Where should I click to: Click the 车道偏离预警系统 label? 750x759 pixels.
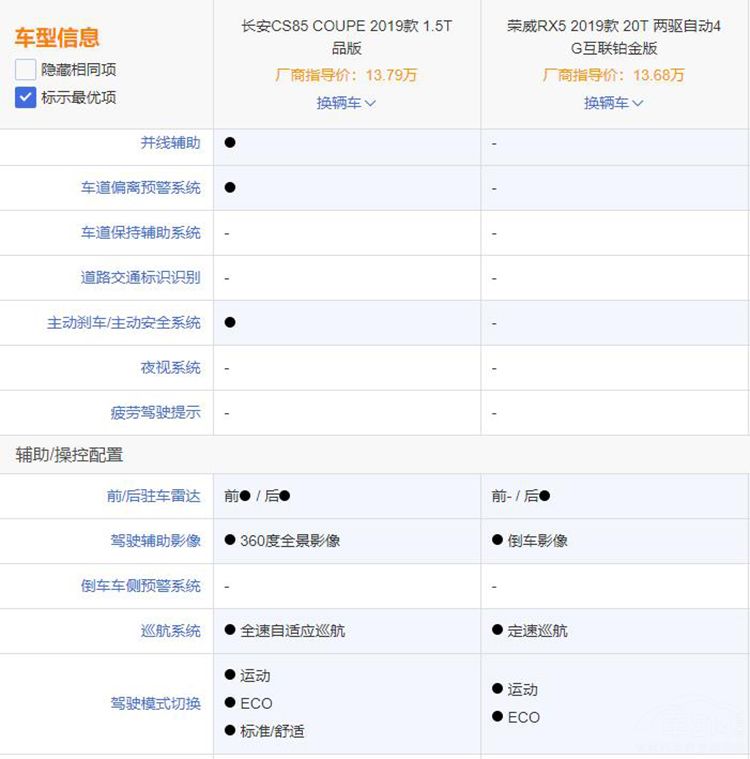(x=140, y=188)
